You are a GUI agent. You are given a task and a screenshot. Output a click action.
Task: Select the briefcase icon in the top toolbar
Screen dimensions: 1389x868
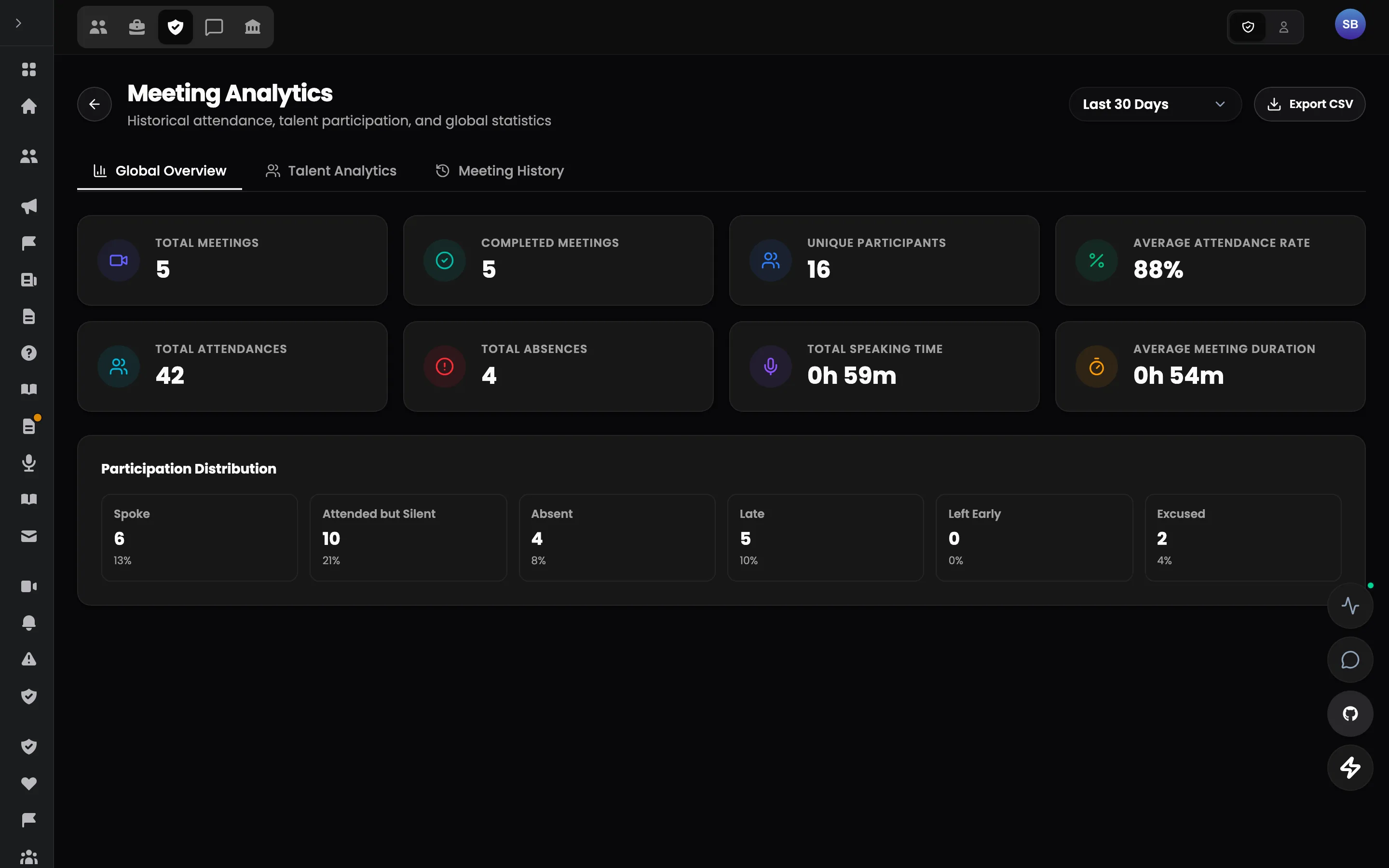136,27
